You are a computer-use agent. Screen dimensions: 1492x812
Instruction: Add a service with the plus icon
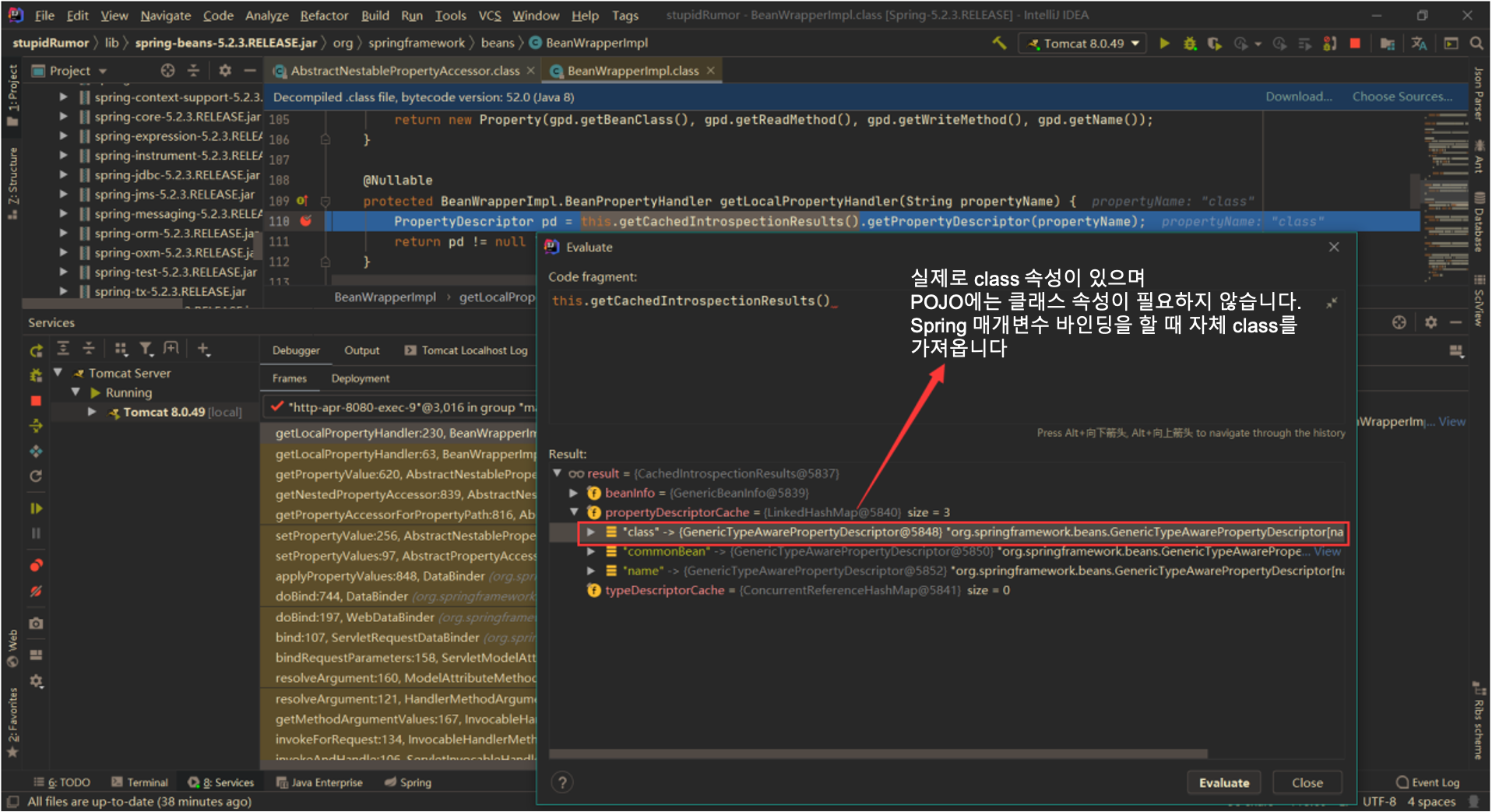point(203,349)
